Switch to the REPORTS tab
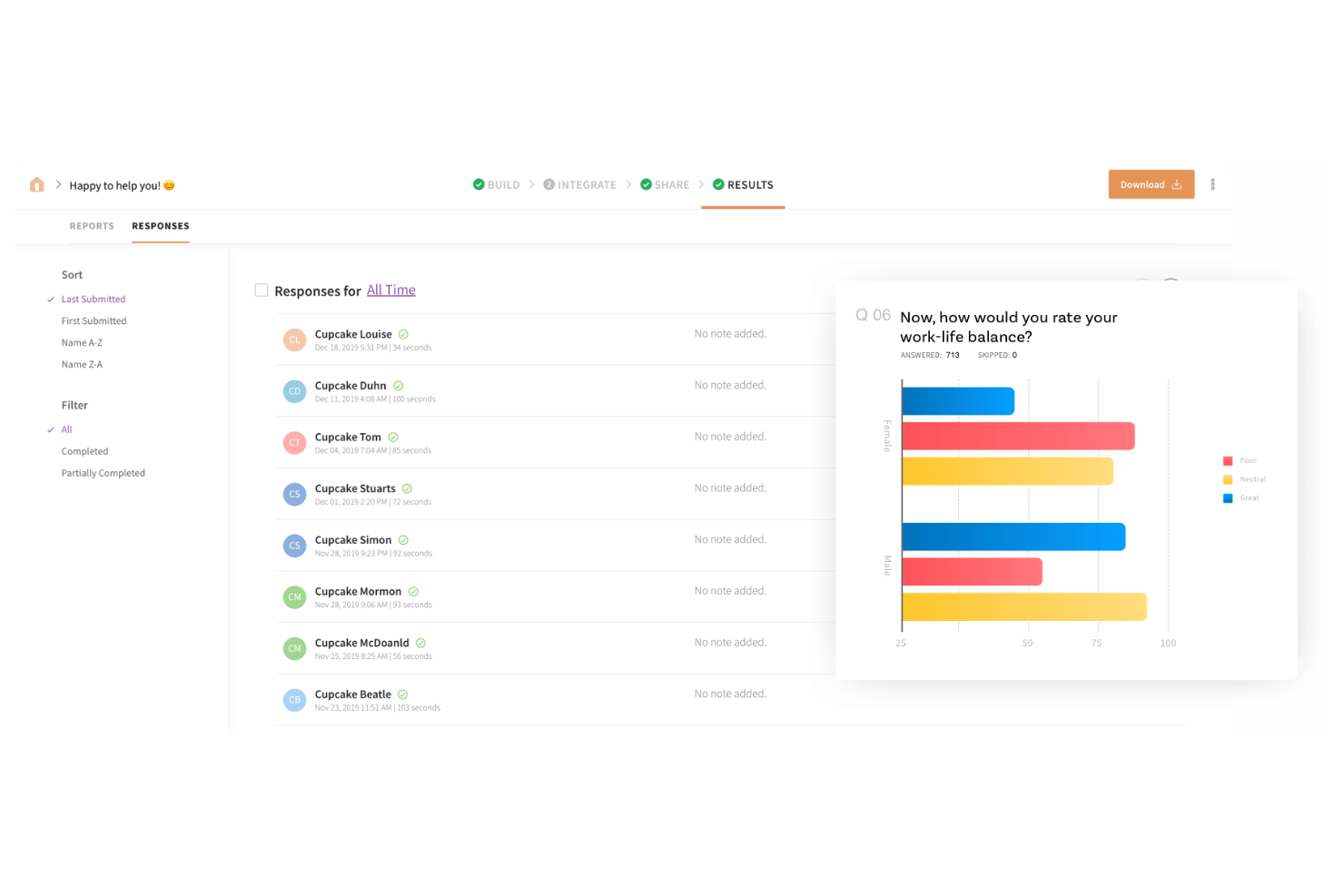This screenshot has height=896, width=1344. (x=91, y=226)
